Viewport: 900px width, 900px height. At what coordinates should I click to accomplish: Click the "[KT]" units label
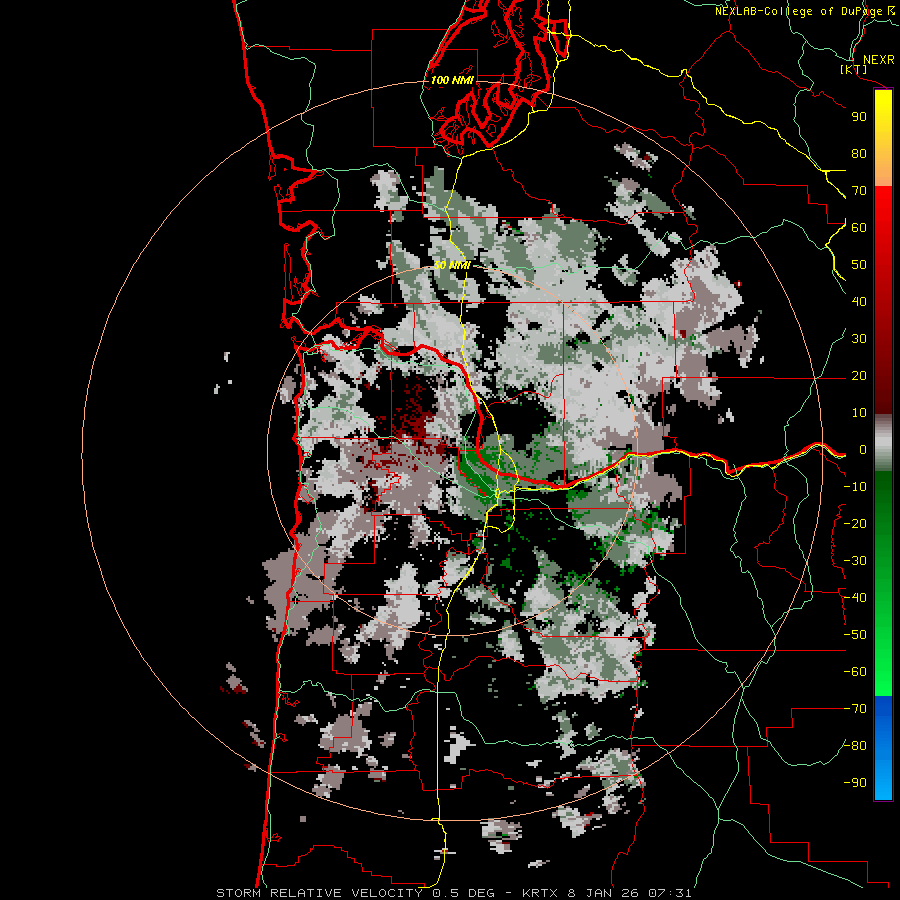pyautogui.click(x=854, y=69)
